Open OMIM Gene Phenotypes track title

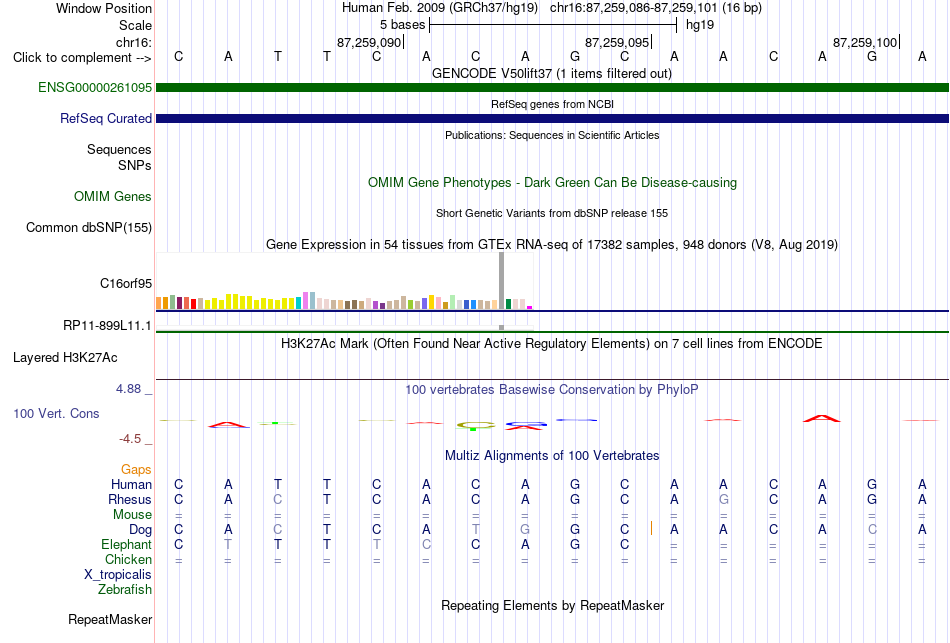click(x=552, y=182)
